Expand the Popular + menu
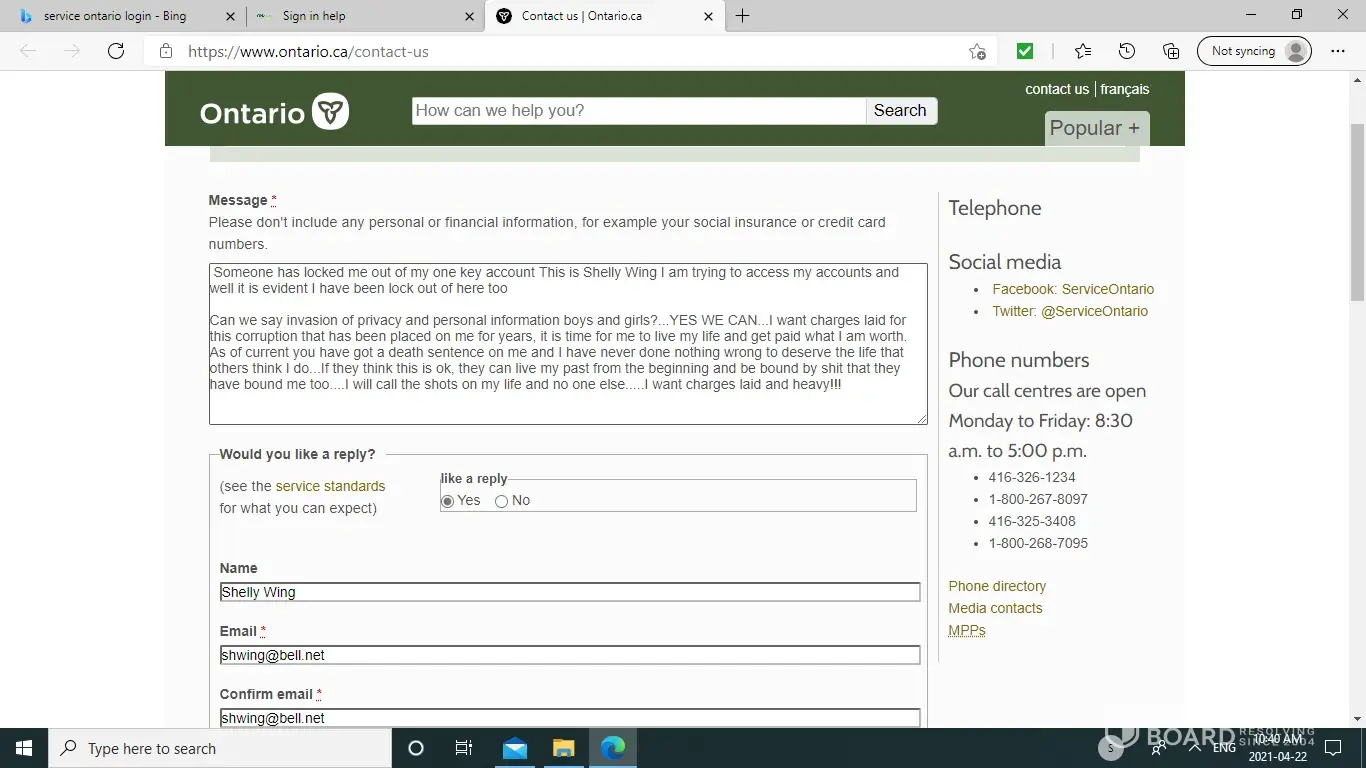 tap(1095, 128)
